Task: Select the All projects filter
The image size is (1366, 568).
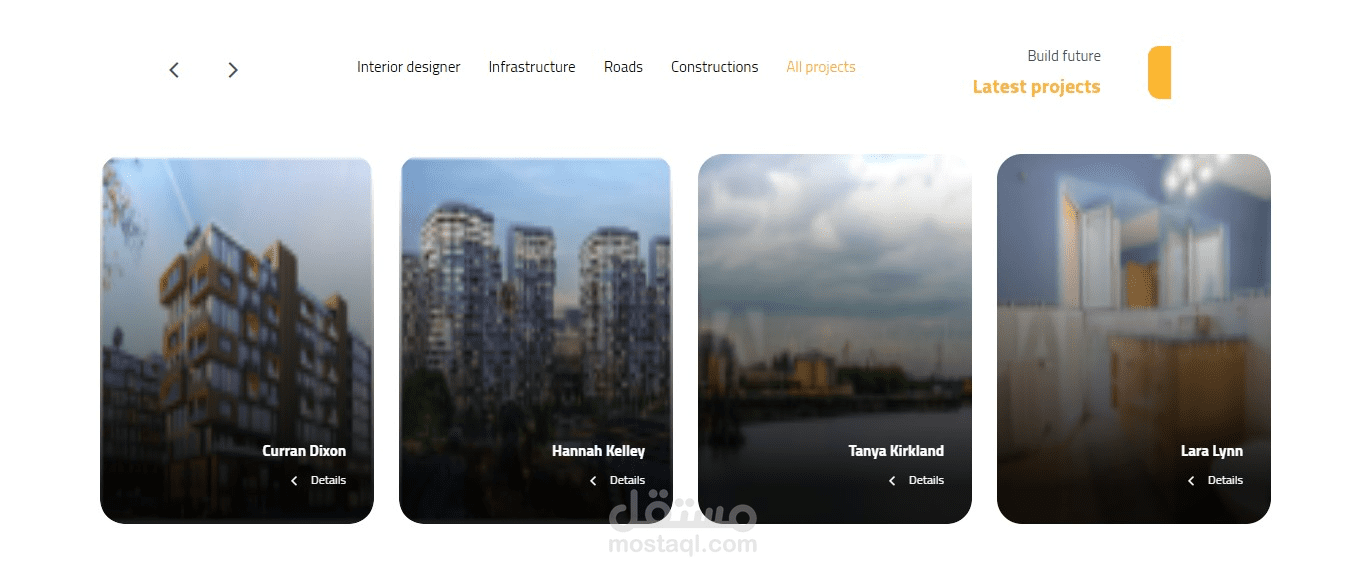Action: pyautogui.click(x=821, y=67)
